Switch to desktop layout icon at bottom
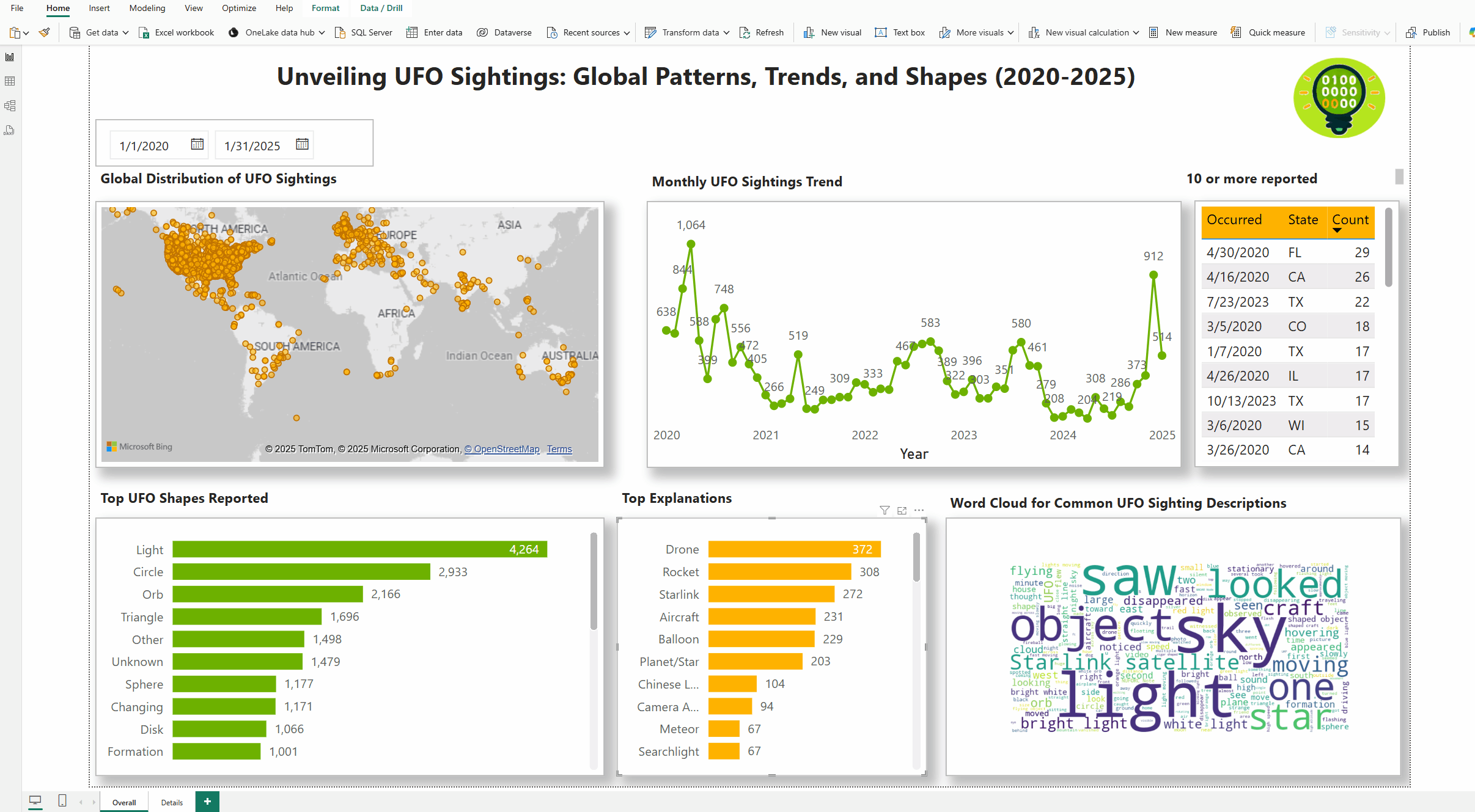The image size is (1475, 812). click(35, 801)
